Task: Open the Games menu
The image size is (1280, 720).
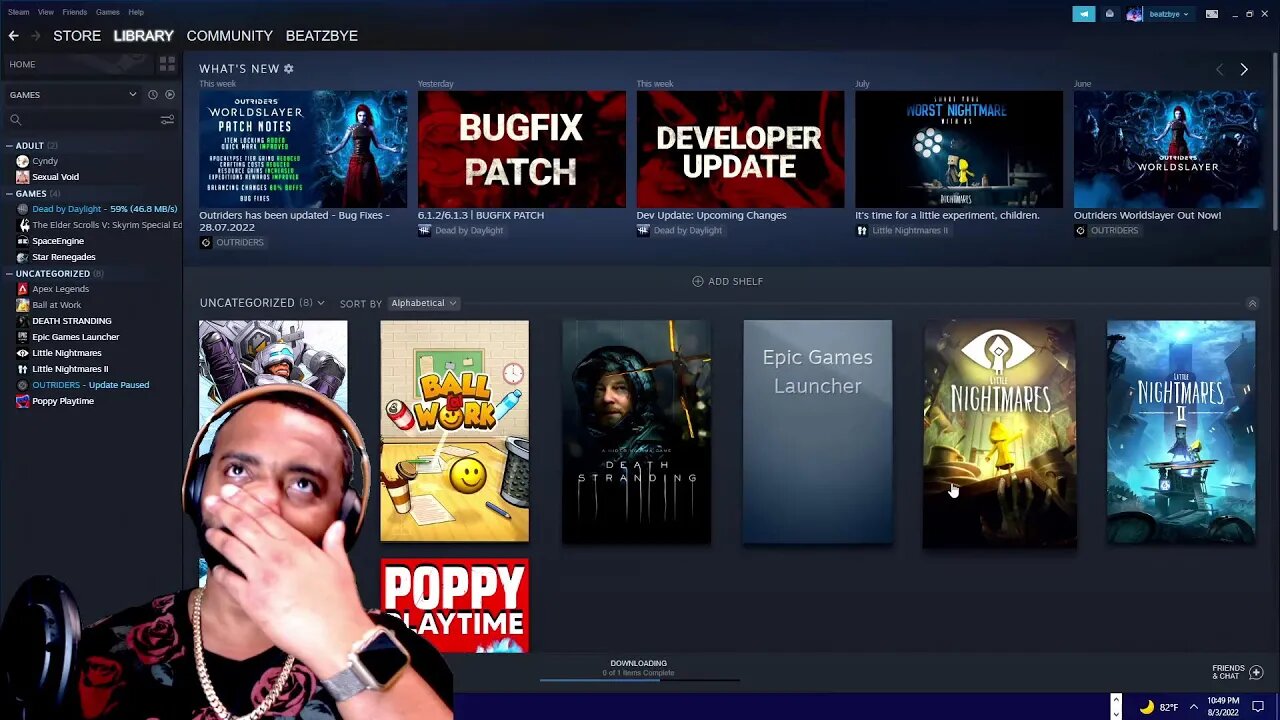Action: click(x=108, y=12)
